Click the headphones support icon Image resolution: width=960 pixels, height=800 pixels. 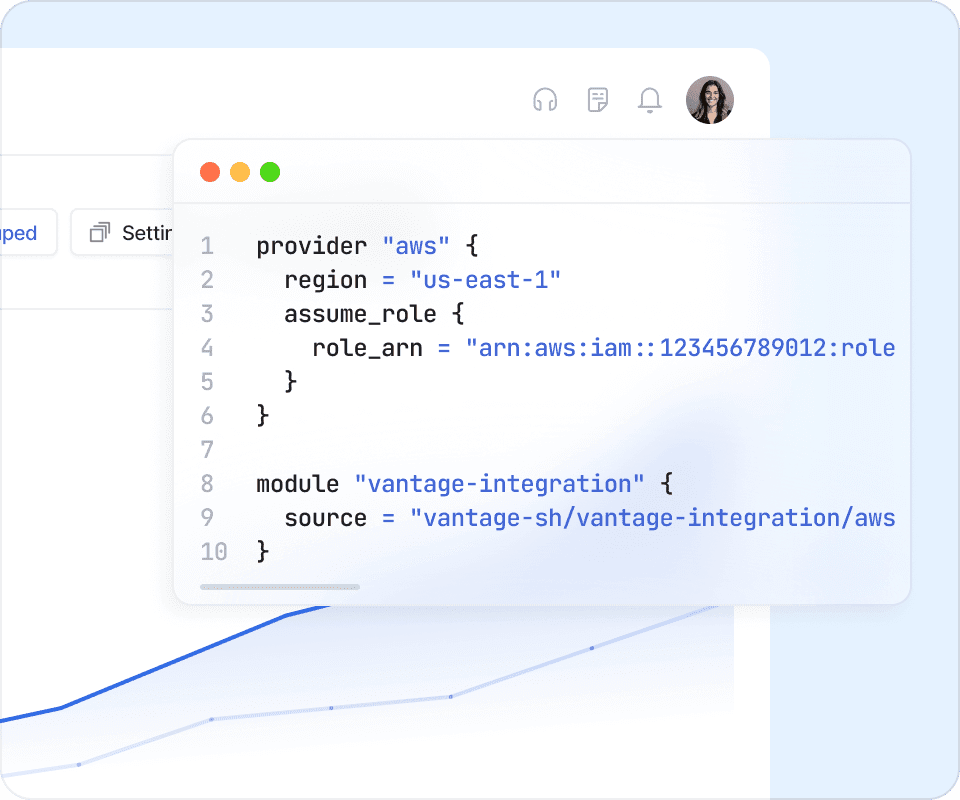(x=545, y=100)
